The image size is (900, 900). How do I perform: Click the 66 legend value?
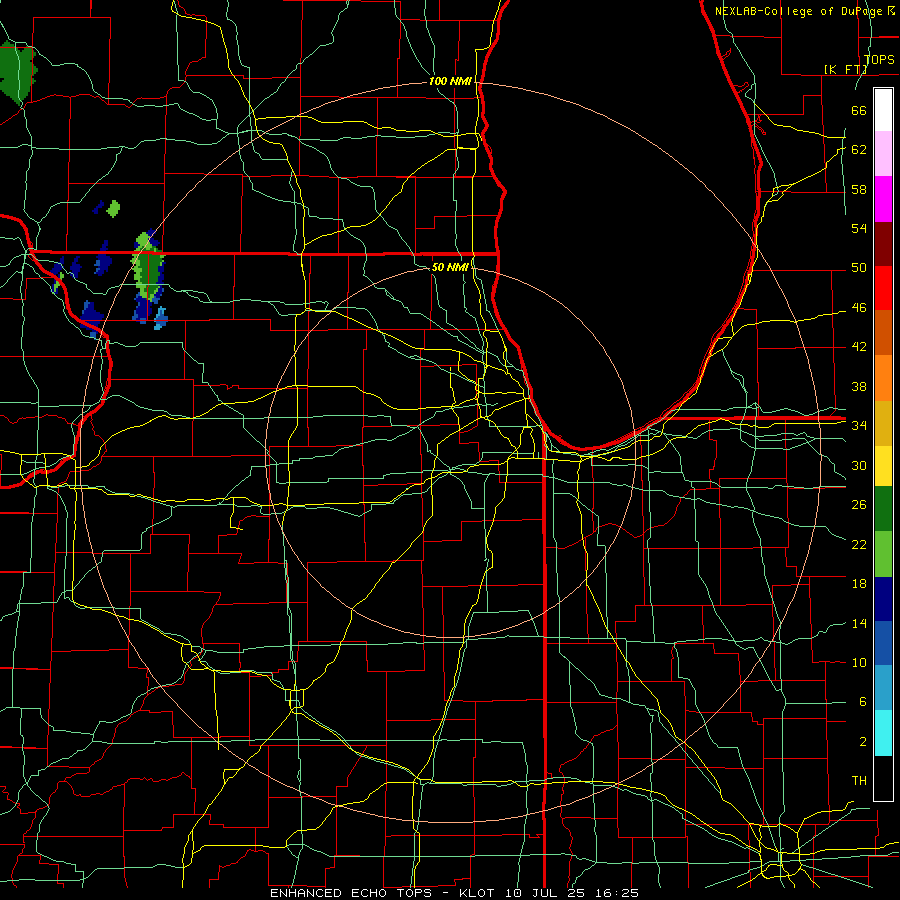coord(859,110)
